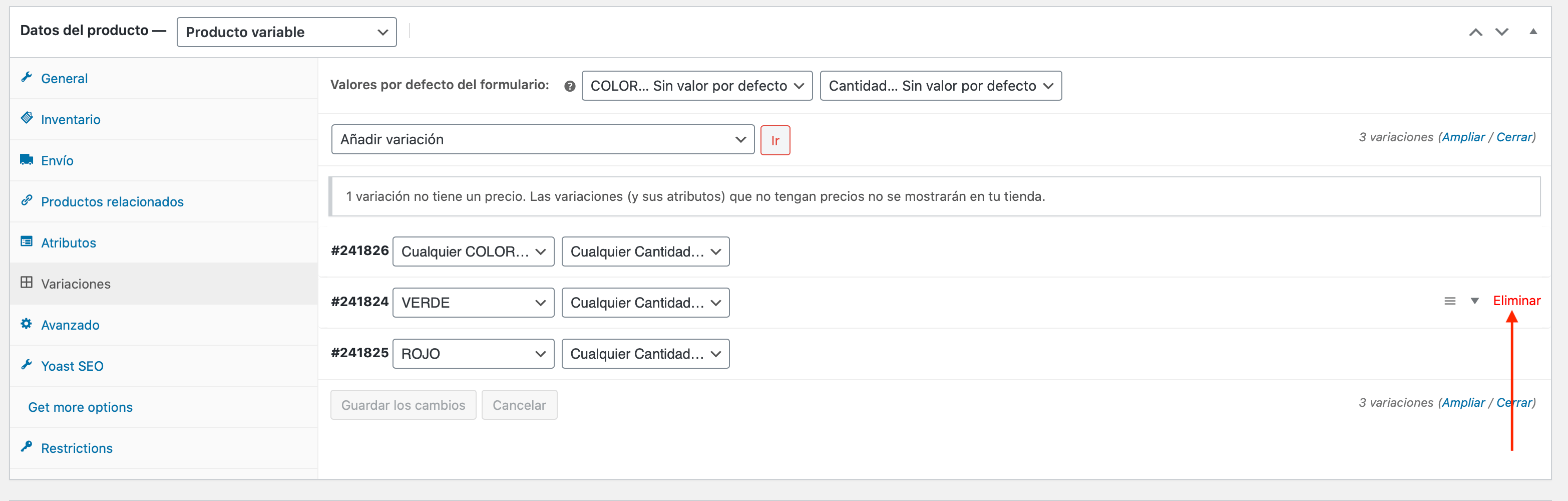Click the missing price notice text
Image resolution: width=1568 pixels, height=501 pixels.
coord(695,197)
